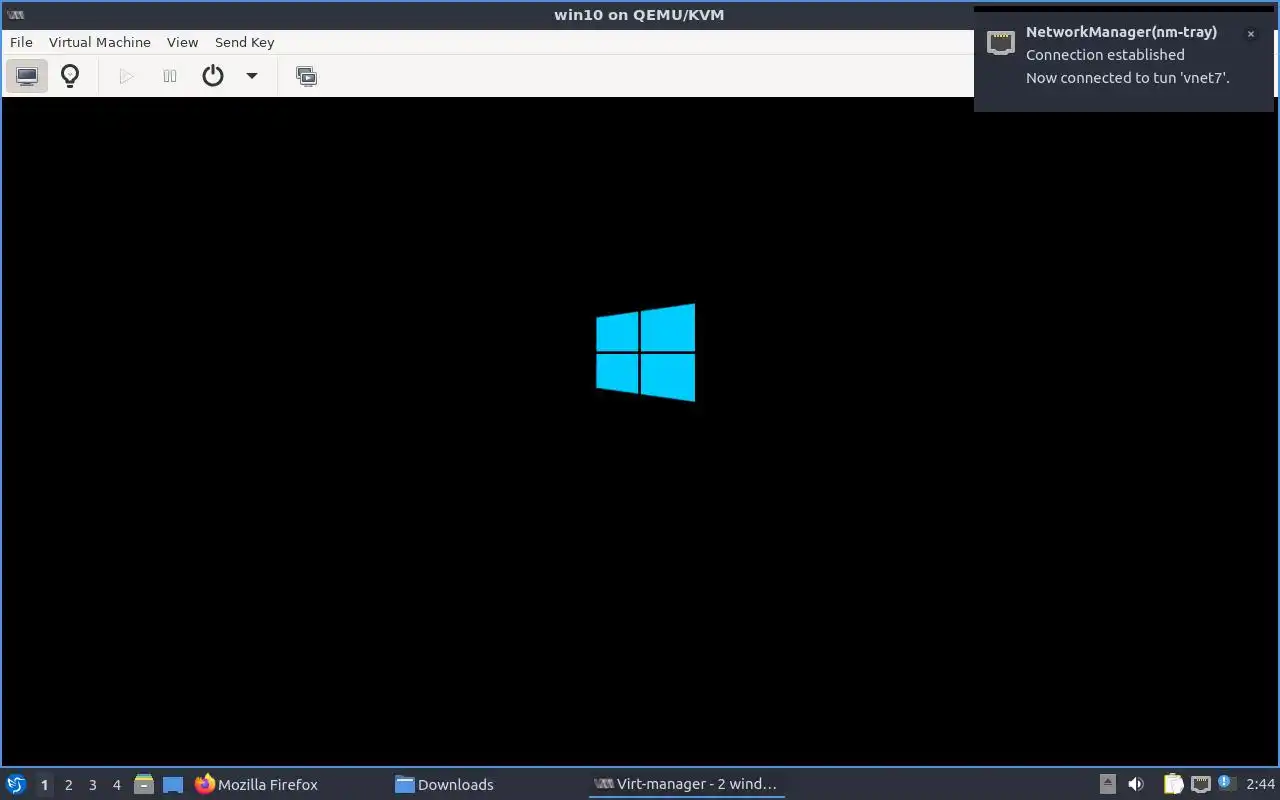This screenshot has width=1280, height=800.
Task: Click the show desktop icon in the panel
Action: [x=173, y=785]
